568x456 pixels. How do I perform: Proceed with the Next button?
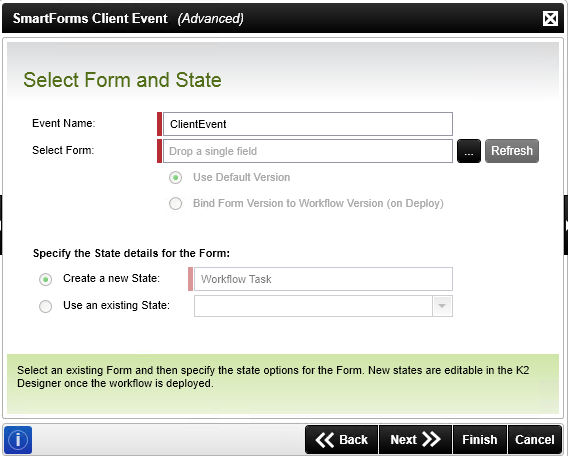[x=415, y=440]
